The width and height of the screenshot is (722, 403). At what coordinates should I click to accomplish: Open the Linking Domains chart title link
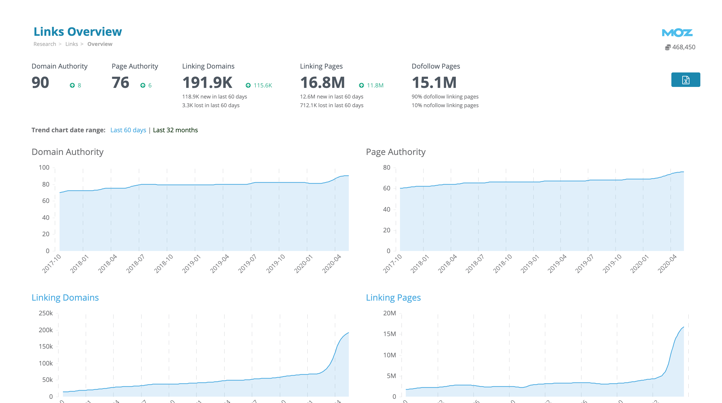point(65,297)
